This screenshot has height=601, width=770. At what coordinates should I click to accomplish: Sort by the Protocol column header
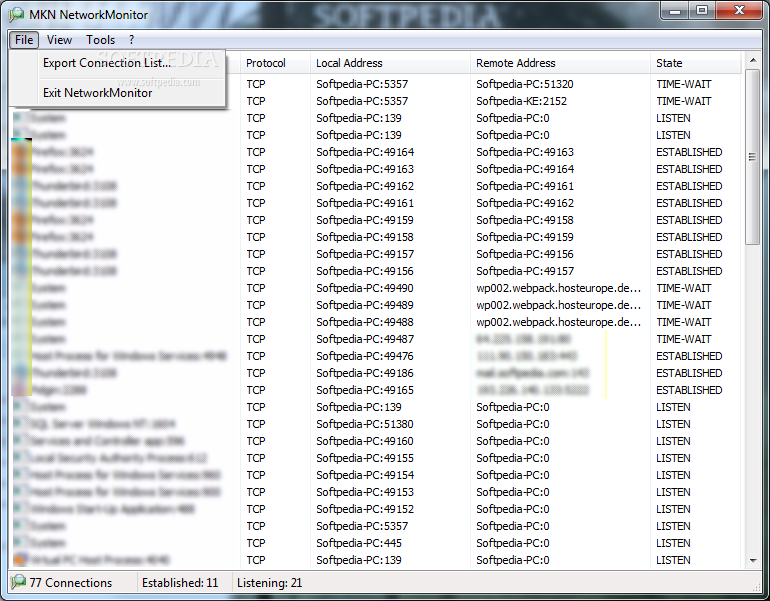[265, 63]
